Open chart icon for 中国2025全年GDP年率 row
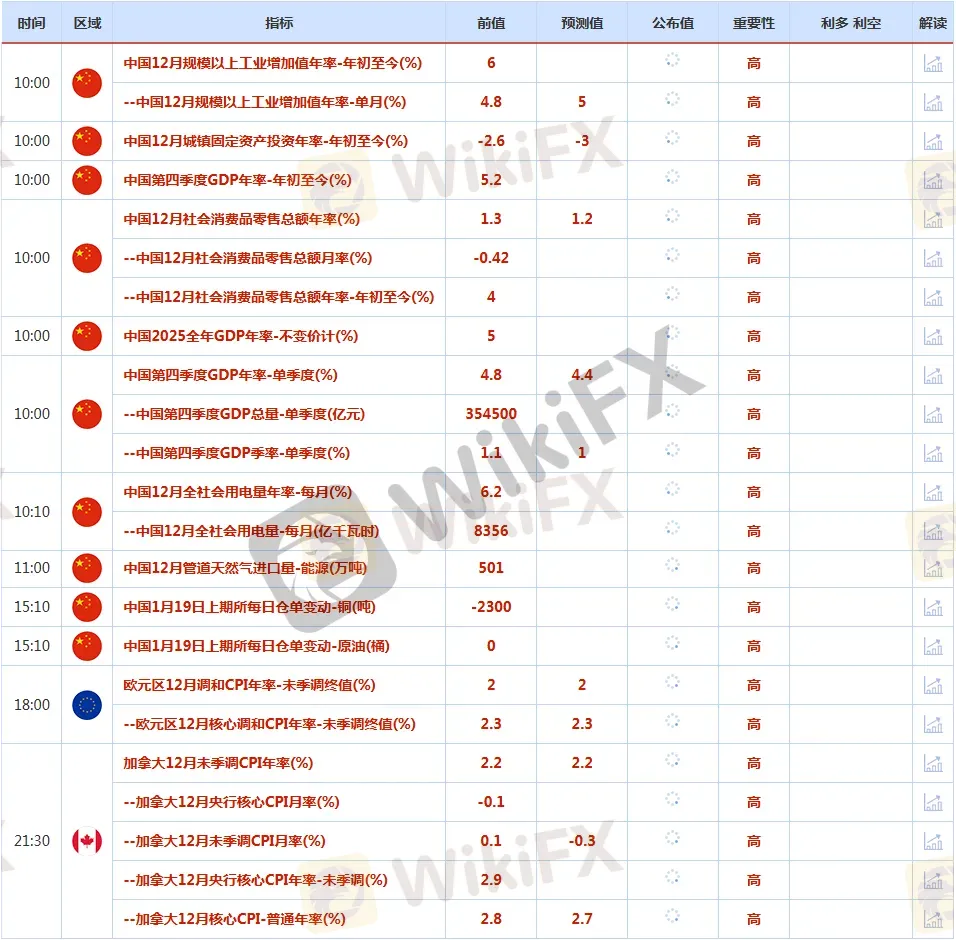956x940 pixels. click(x=933, y=336)
